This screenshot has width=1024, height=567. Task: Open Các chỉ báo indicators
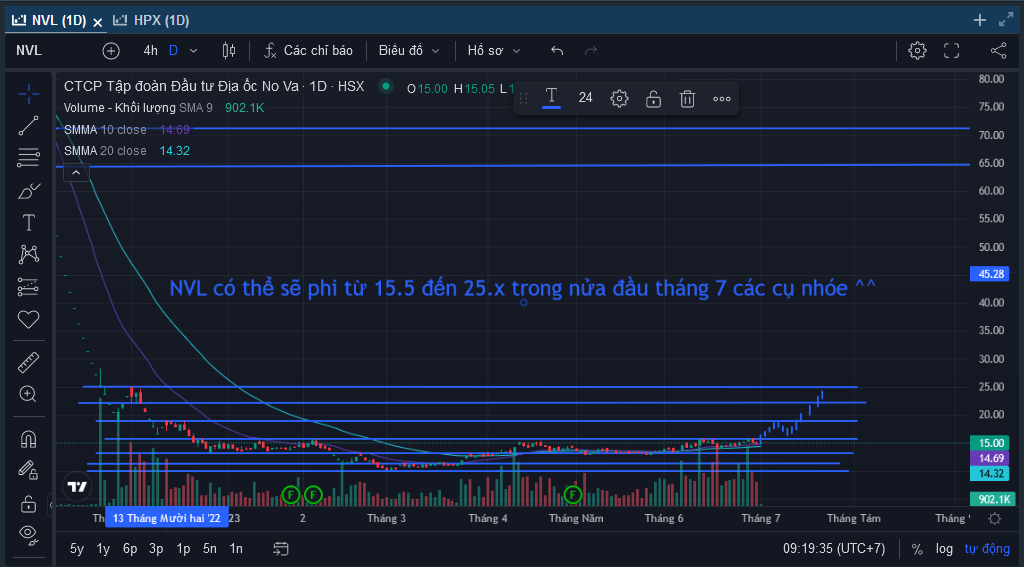pyautogui.click(x=308, y=50)
